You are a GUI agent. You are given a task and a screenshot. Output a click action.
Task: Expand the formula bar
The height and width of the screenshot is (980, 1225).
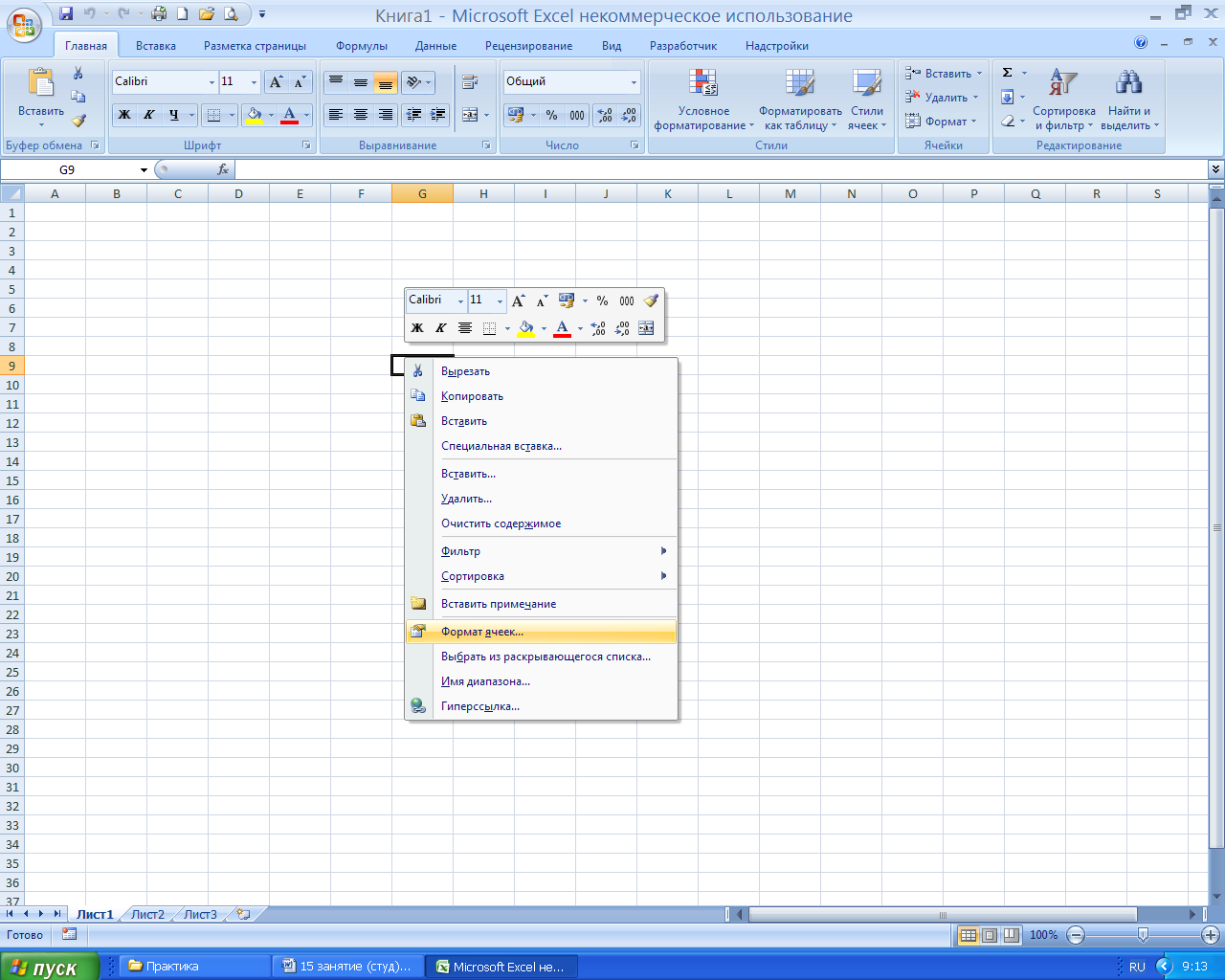tap(1215, 169)
